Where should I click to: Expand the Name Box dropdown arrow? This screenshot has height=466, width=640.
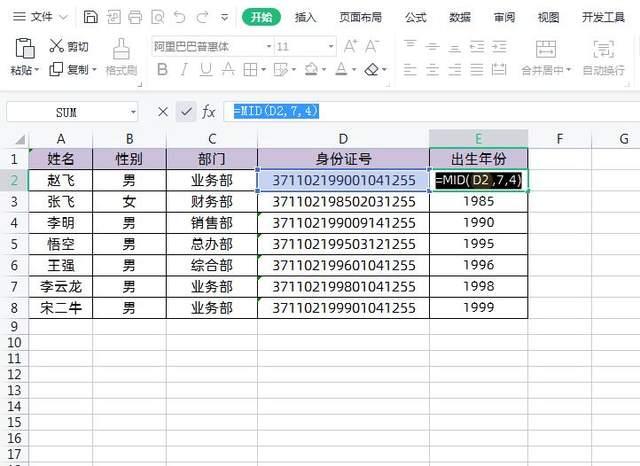133,112
